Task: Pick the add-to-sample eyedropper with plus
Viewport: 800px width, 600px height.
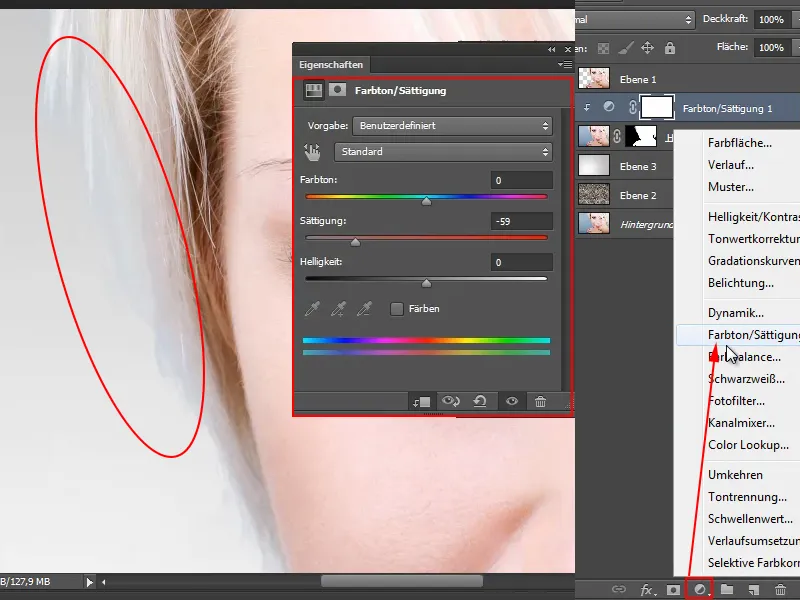Action: coord(338,309)
